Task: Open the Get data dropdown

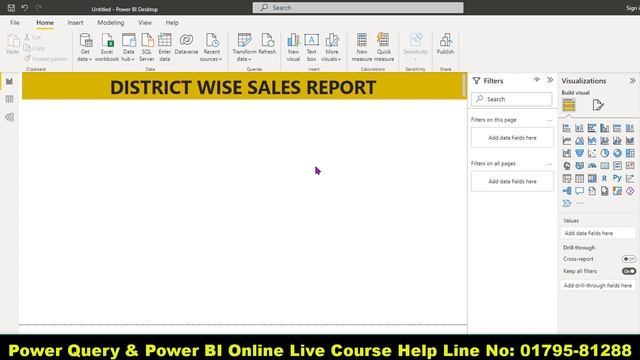Action: pos(85,47)
